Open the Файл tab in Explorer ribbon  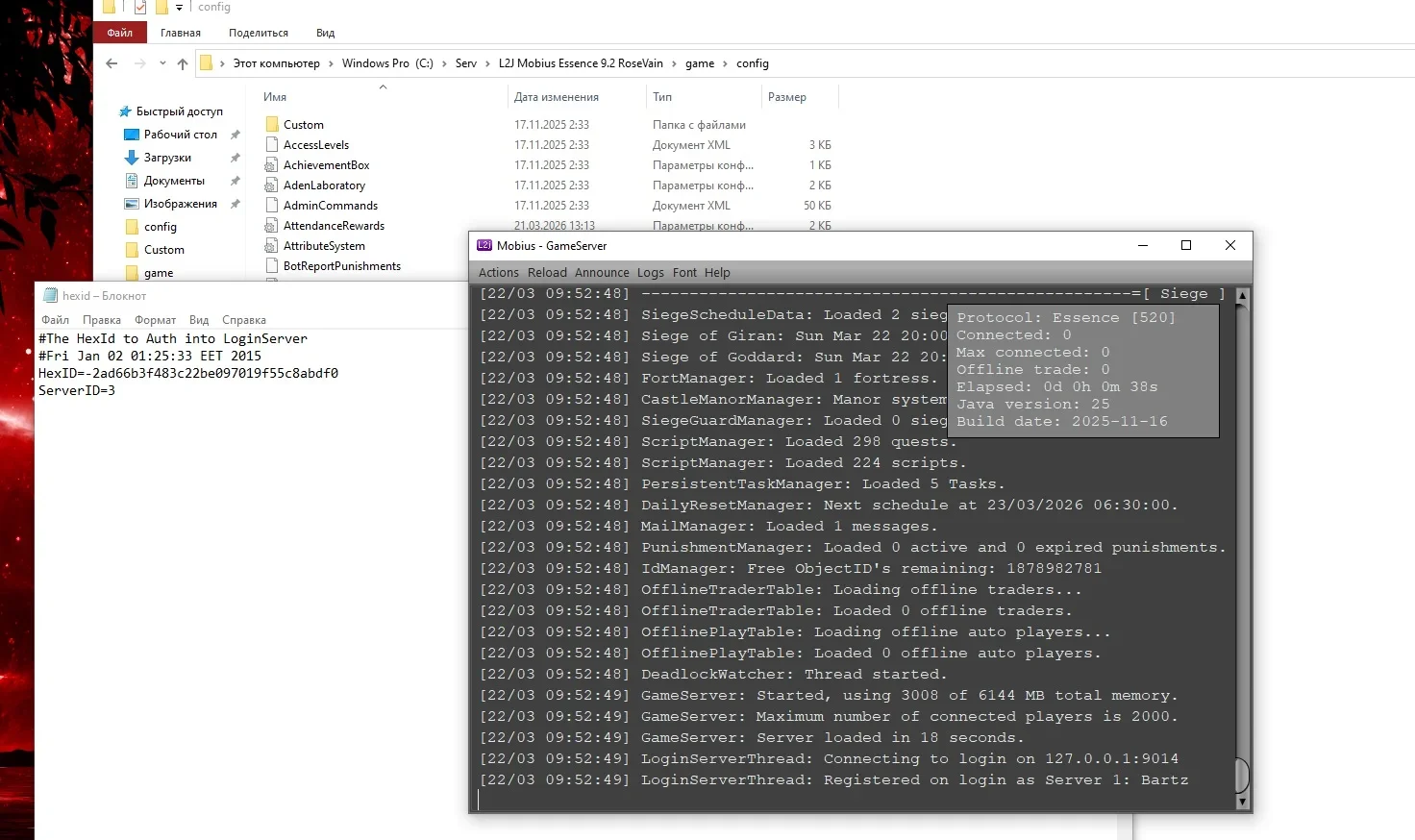[x=120, y=33]
